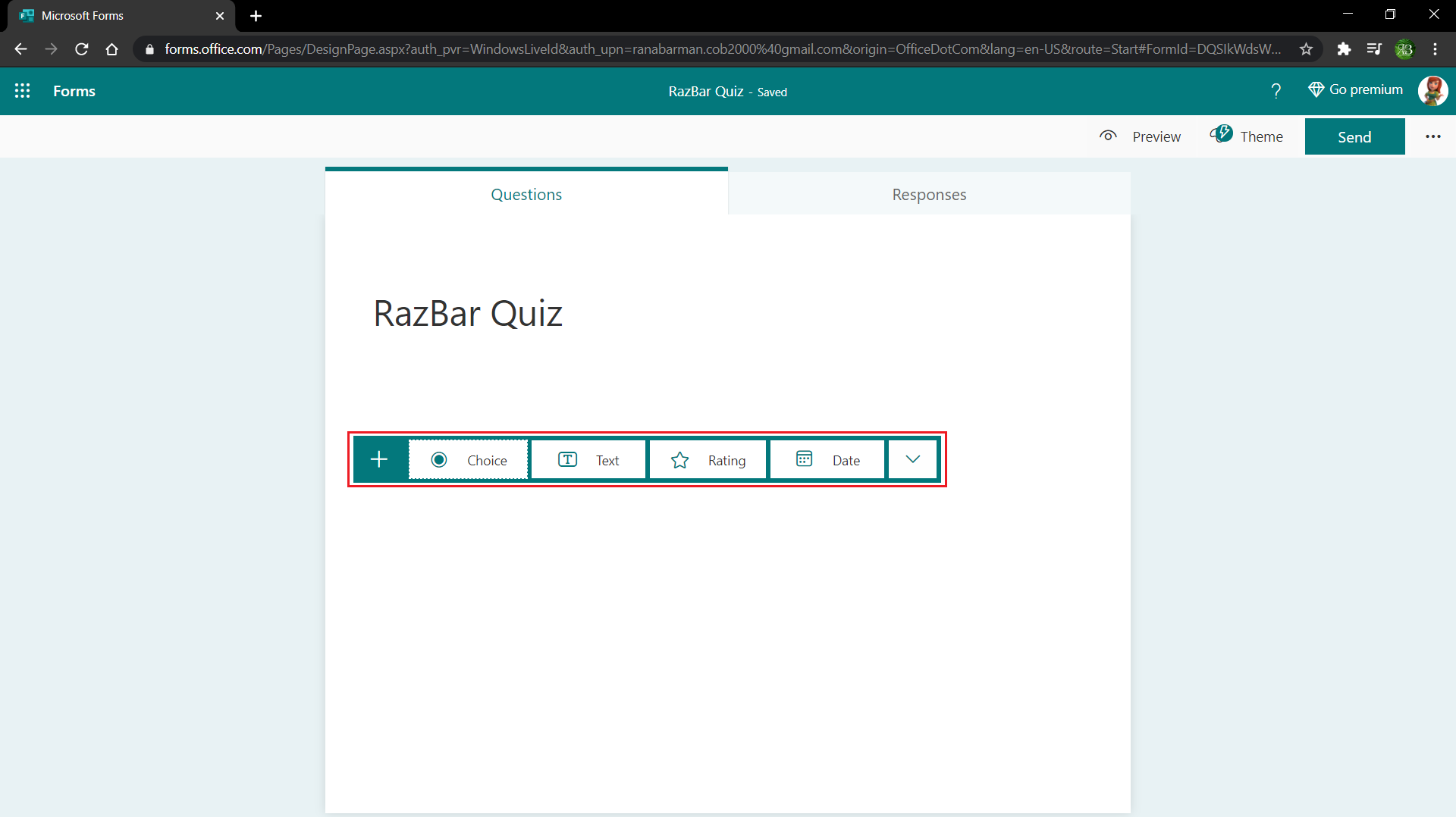This screenshot has width=1456, height=817.
Task: Click the Theme palette icon
Action: click(x=1222, y=133)
